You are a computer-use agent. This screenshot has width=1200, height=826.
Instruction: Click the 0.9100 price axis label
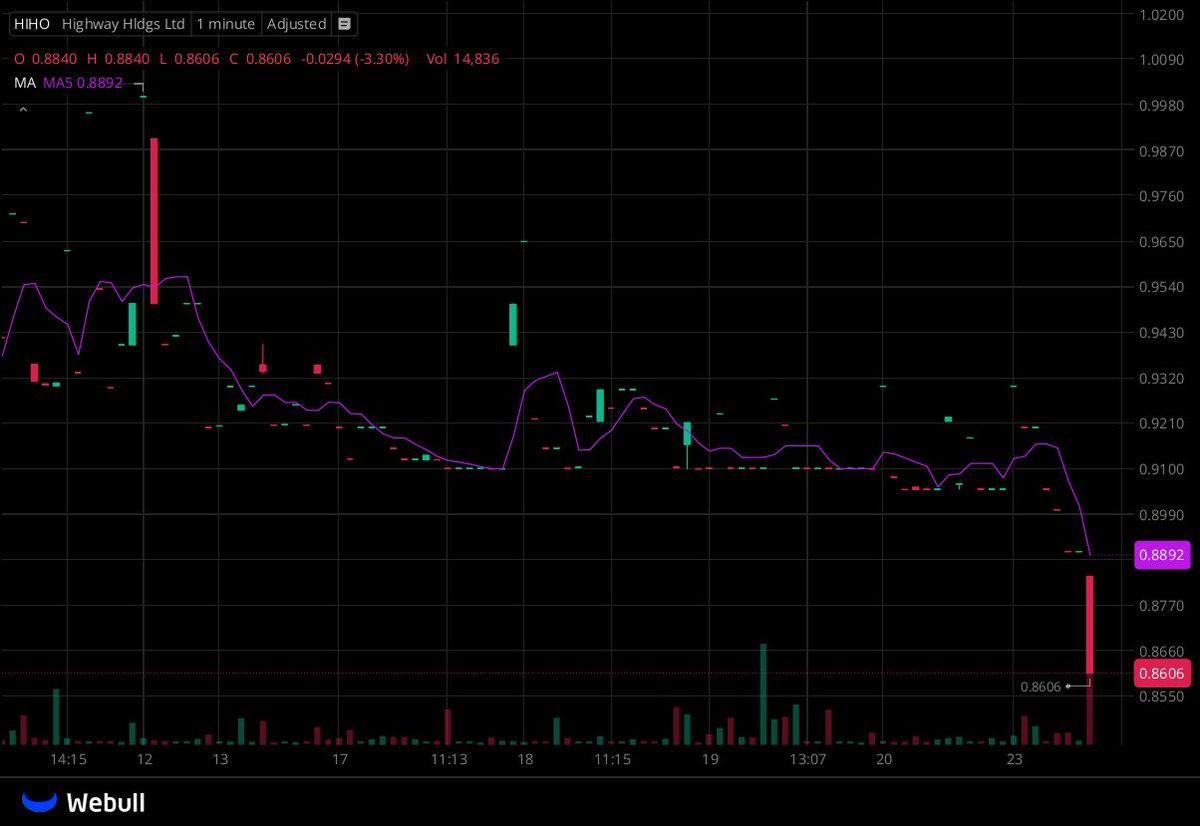click(1162, 469)
